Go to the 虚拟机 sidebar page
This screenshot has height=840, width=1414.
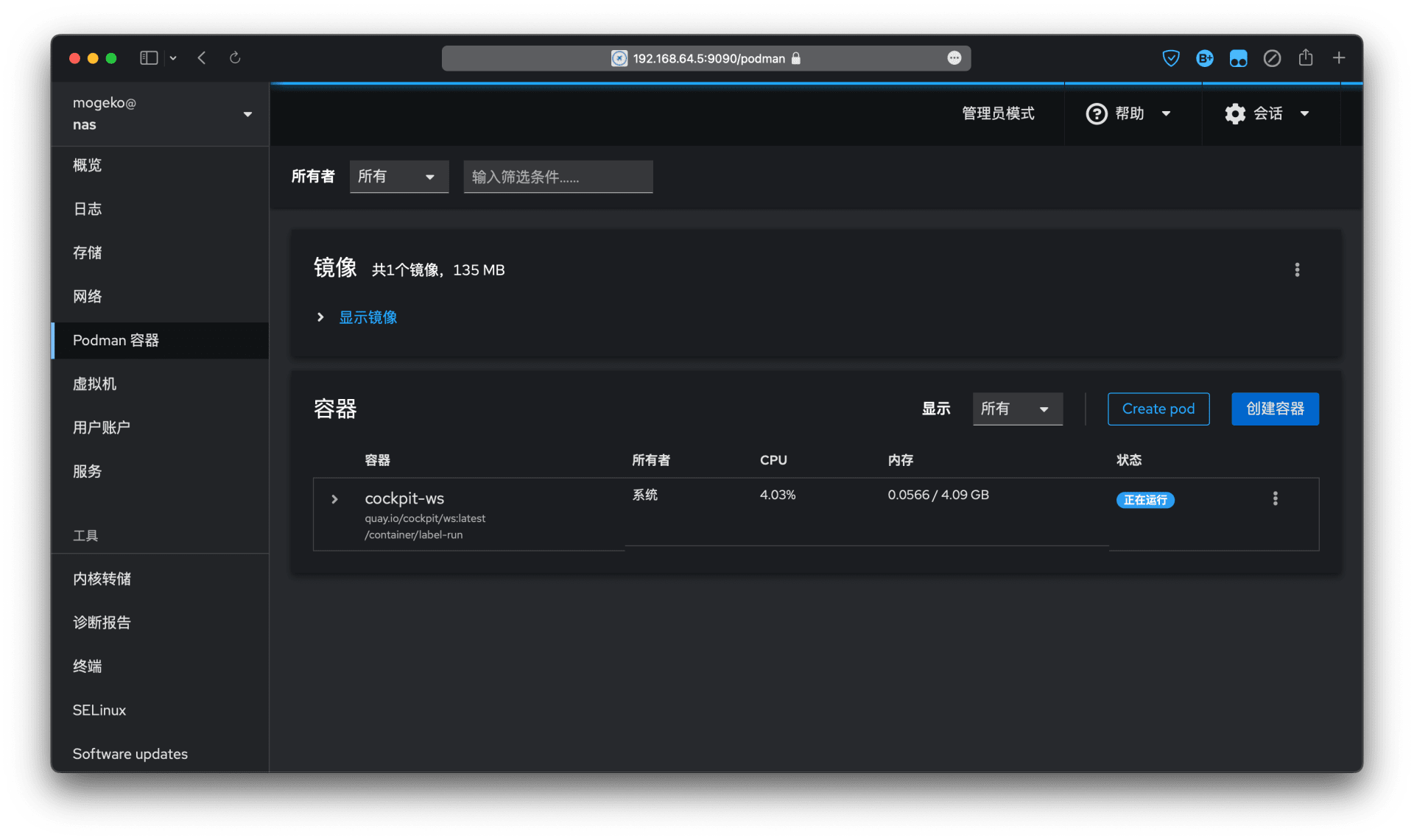(x=94, y=384)
